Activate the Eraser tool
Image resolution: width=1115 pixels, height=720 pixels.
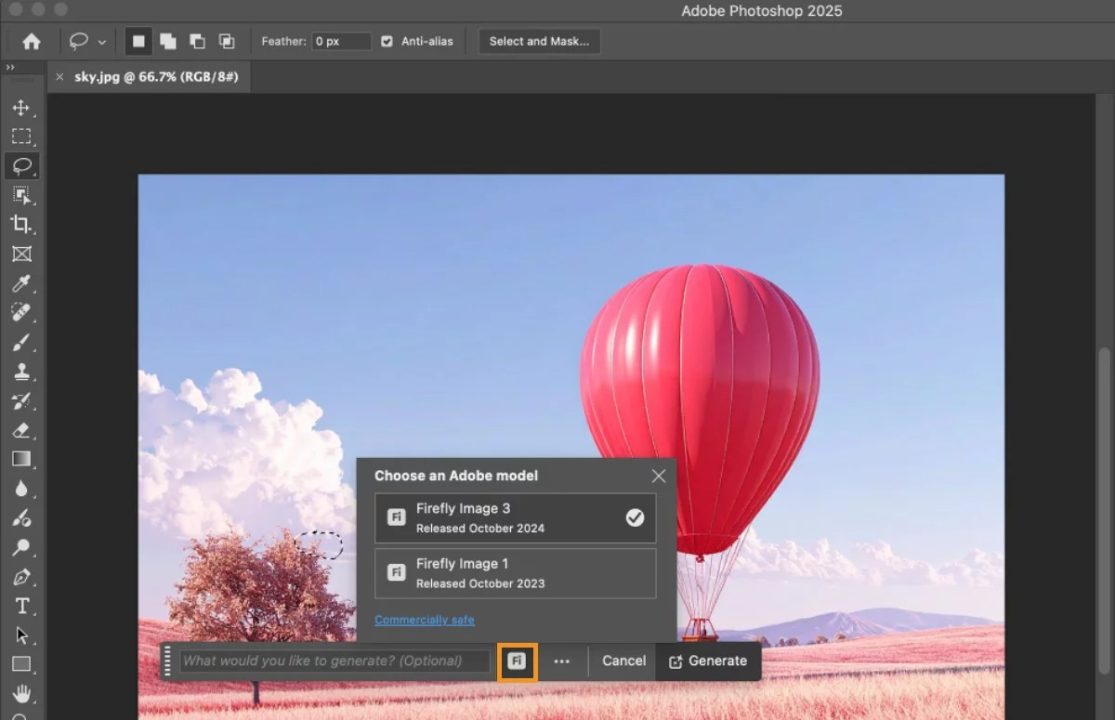pyautogui.click(x=21, y=431)
